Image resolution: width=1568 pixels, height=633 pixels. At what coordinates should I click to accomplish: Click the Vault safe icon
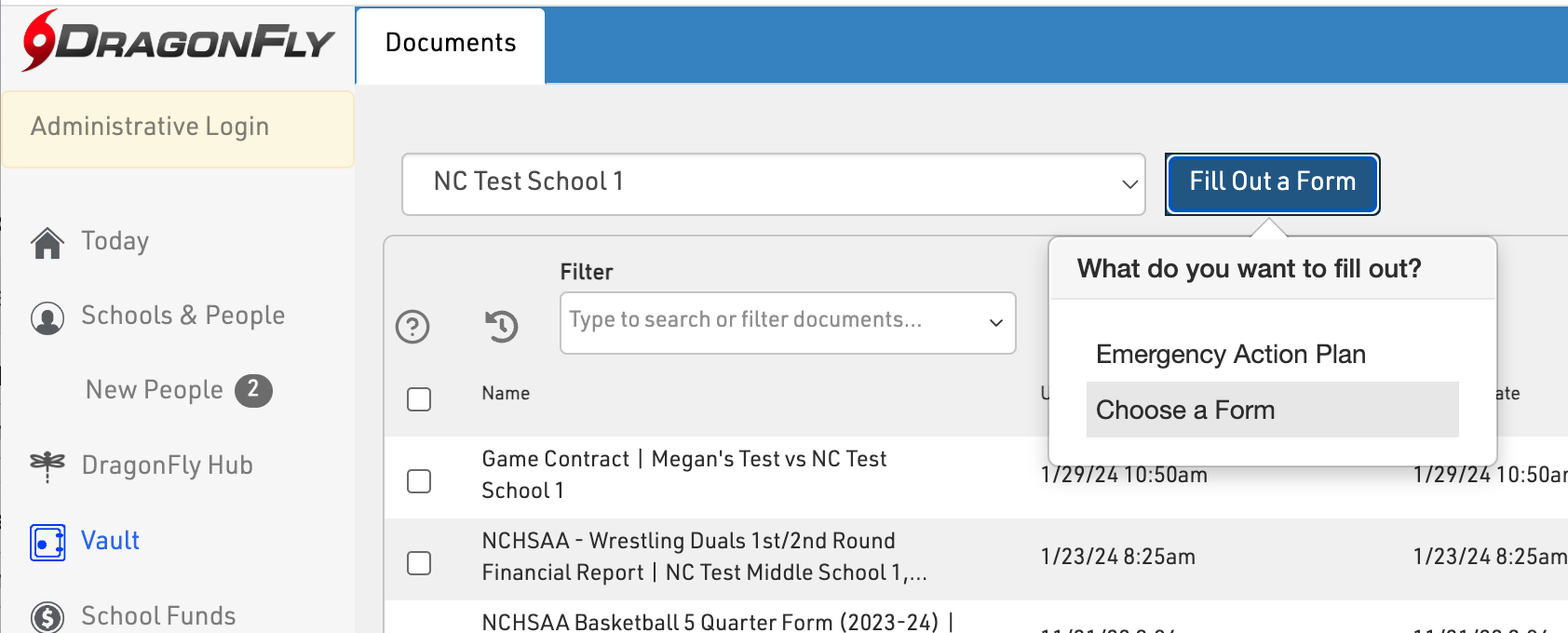(47, 542)
